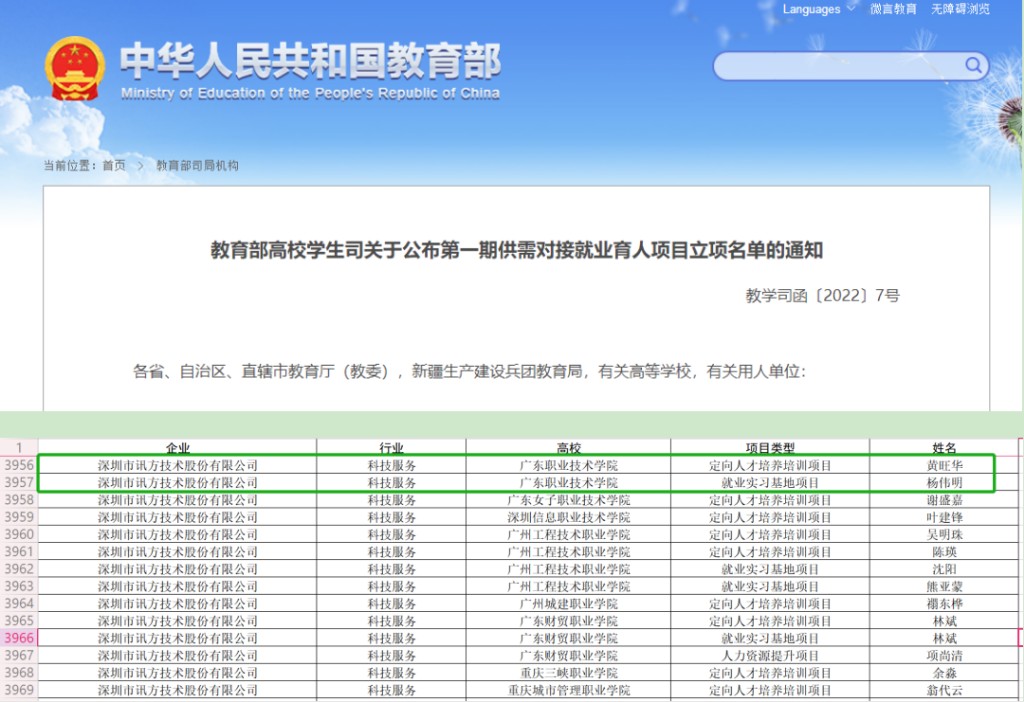Click the search magnifier icon
The image size is (1024, 702).
click(973, 65)
